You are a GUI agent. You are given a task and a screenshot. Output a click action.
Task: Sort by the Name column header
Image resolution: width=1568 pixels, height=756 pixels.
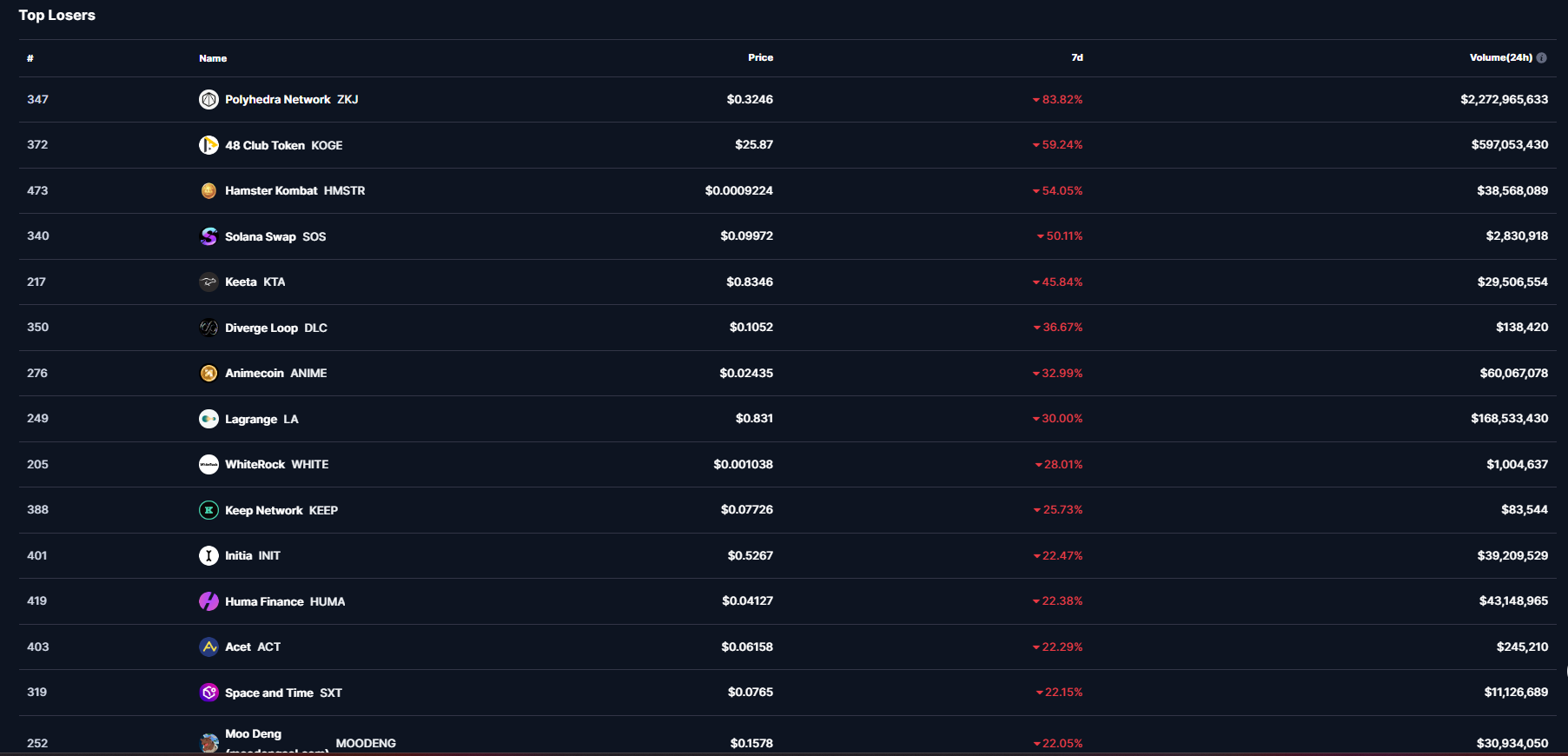(x=213, y=58)
